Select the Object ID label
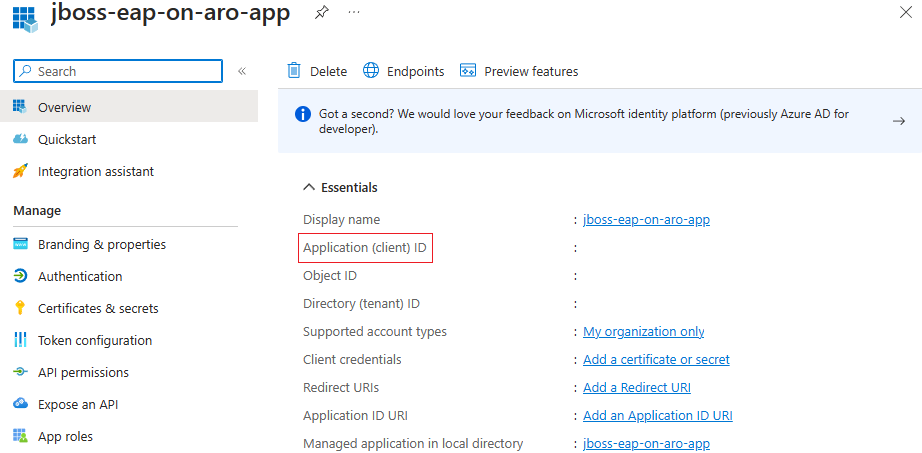This screenshot has width=922, height=453. point(330,275)
